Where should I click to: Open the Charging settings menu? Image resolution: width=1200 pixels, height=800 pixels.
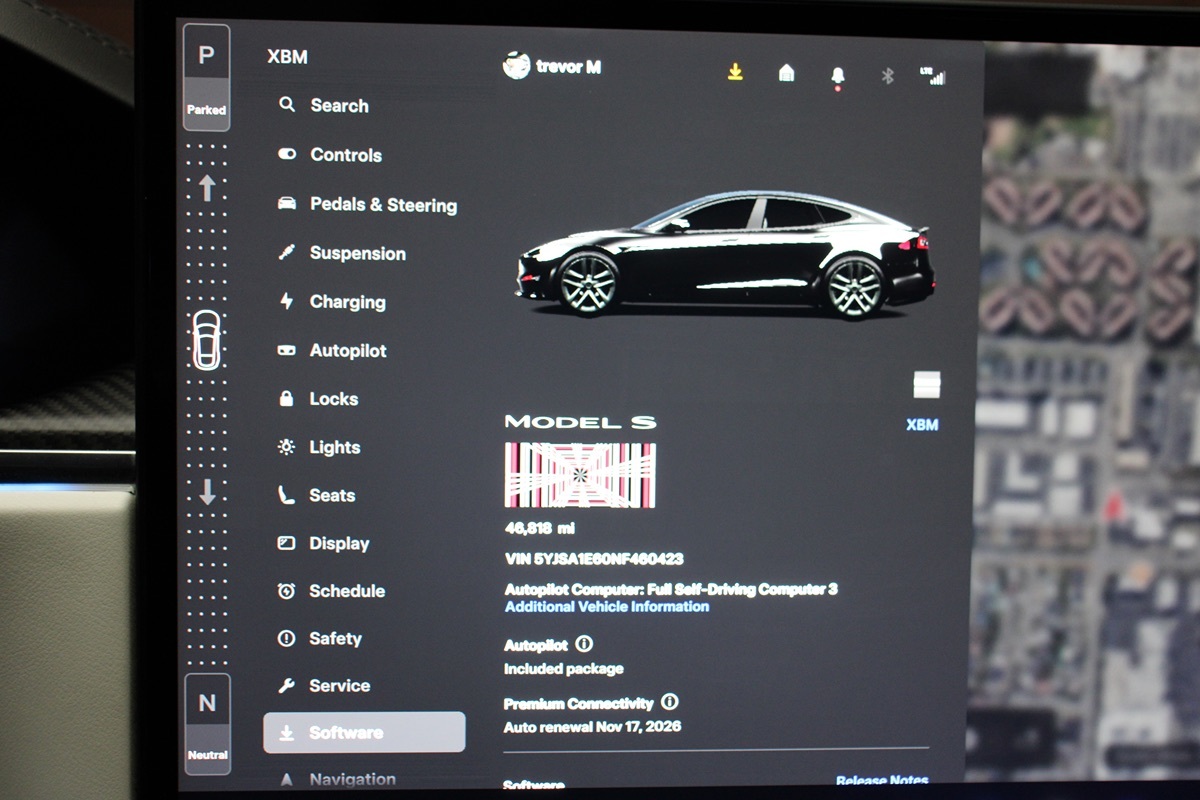[x=347, y=302]
